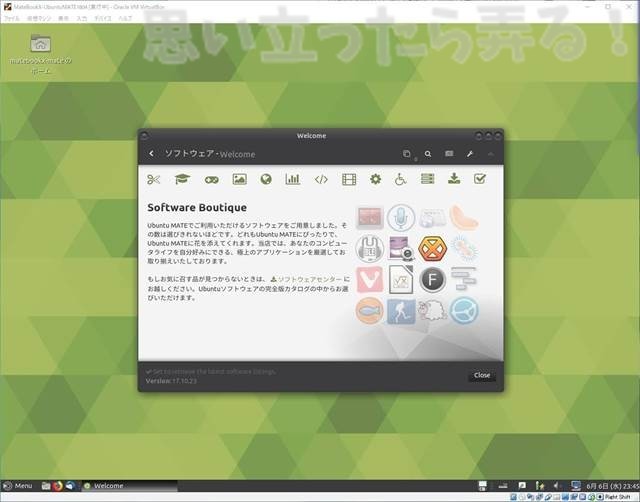Open the 仮想マシン menu in VirtualBox
The image size is (640, 502).
39,18
